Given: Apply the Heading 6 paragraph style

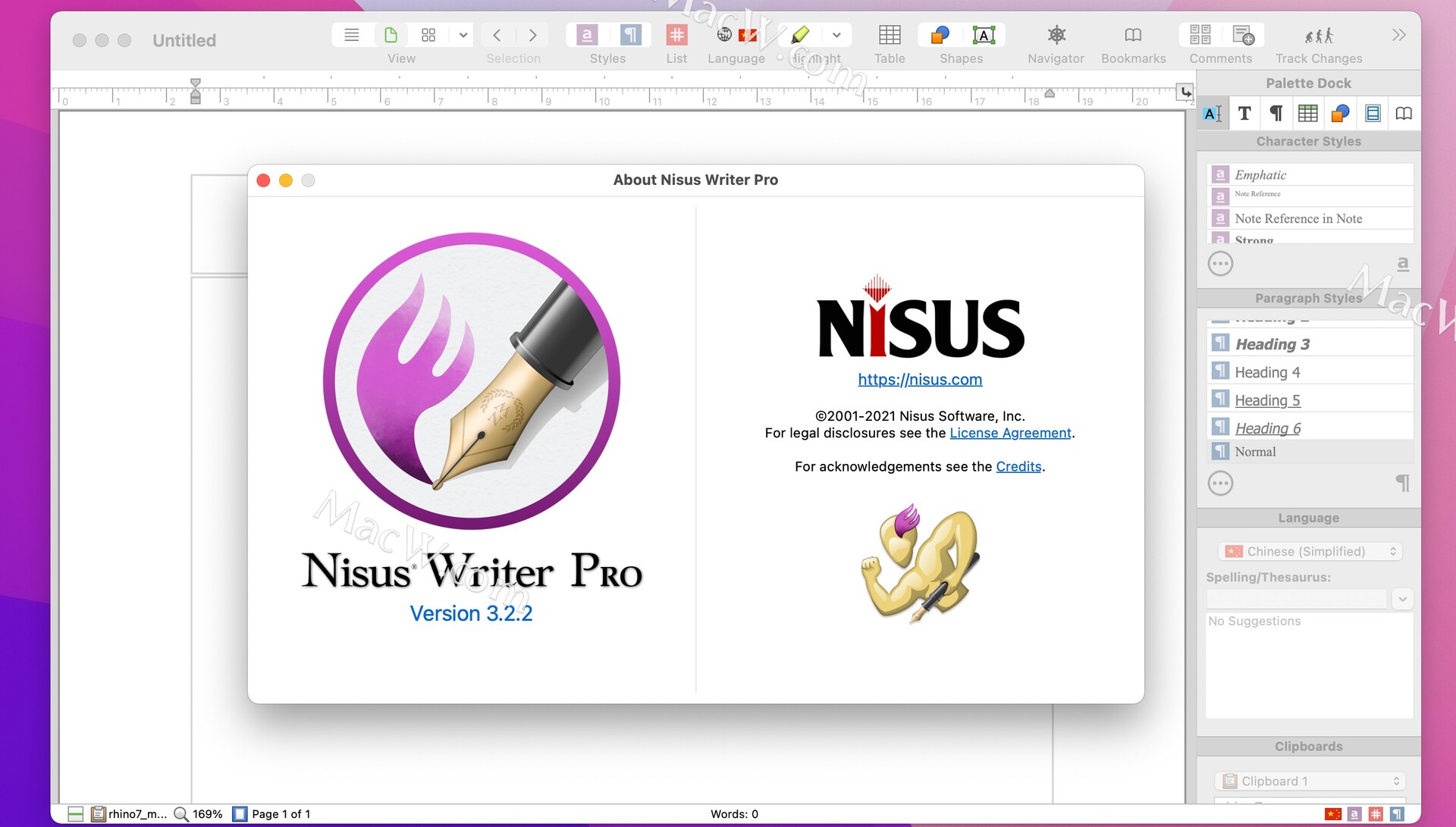Looking at the screenshot, I should point(1310,428).
